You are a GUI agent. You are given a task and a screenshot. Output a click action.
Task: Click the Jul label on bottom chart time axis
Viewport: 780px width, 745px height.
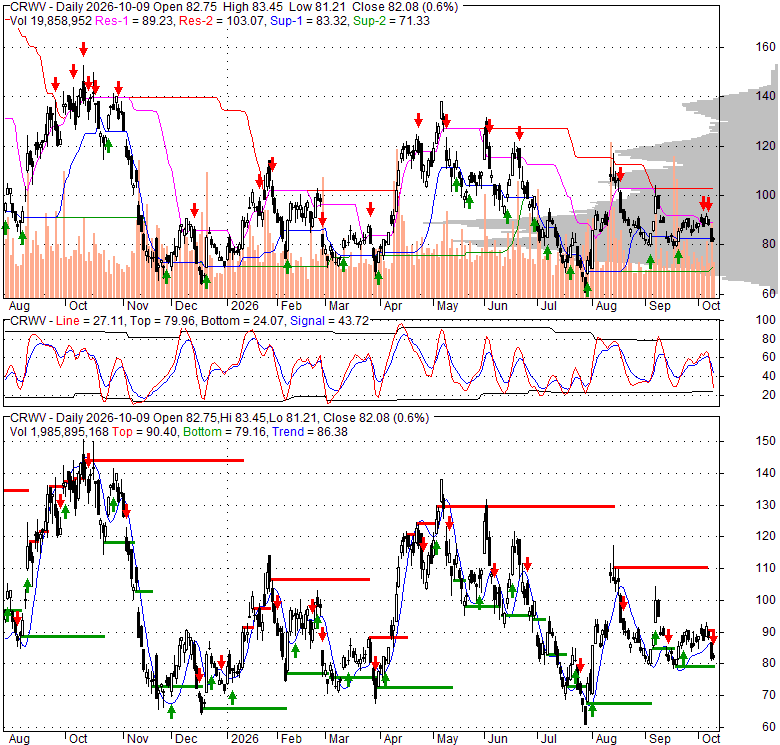(x=548, y=739)
